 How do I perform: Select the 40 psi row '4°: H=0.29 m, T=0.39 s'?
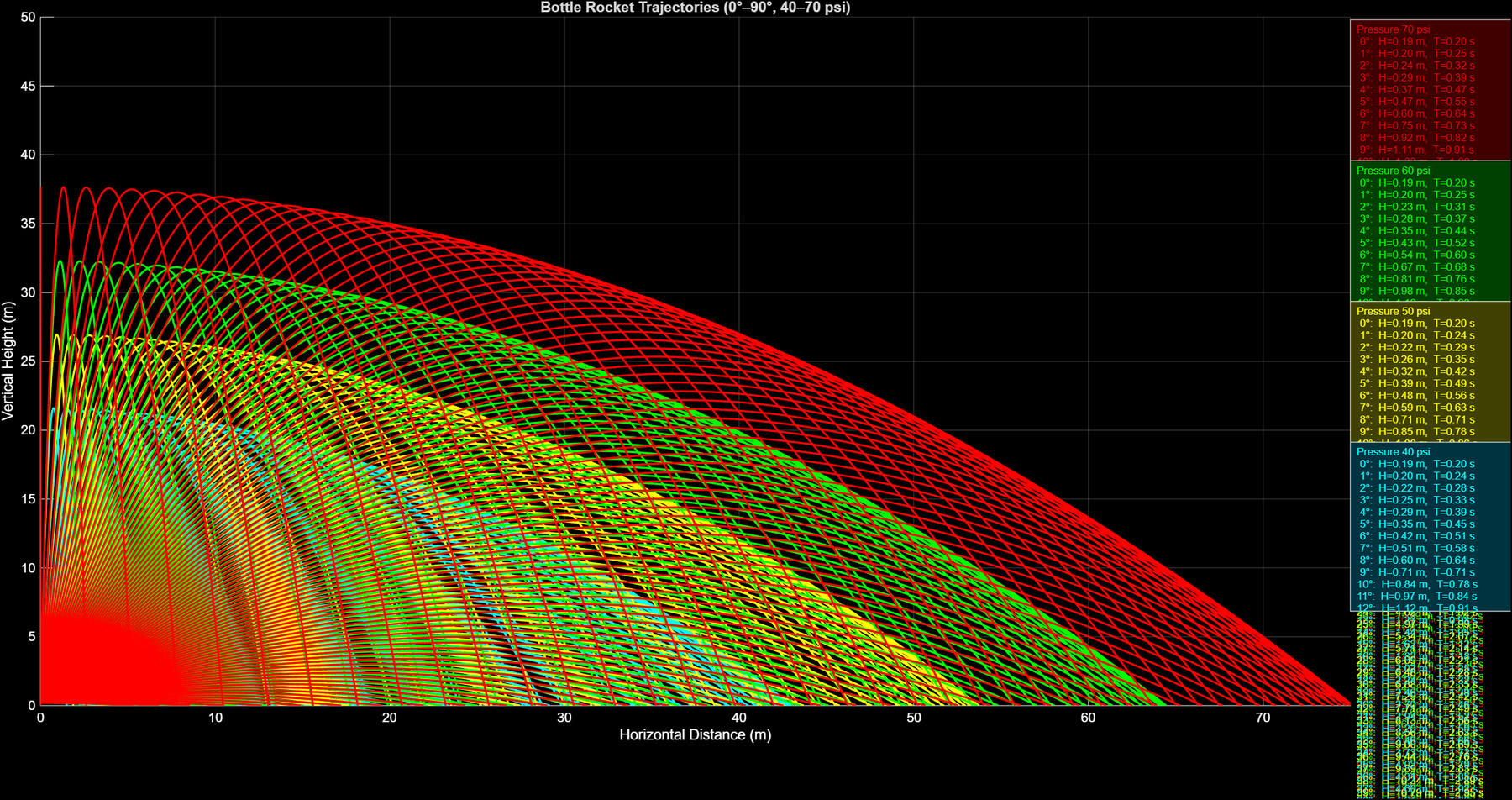tap(1417, 512)
